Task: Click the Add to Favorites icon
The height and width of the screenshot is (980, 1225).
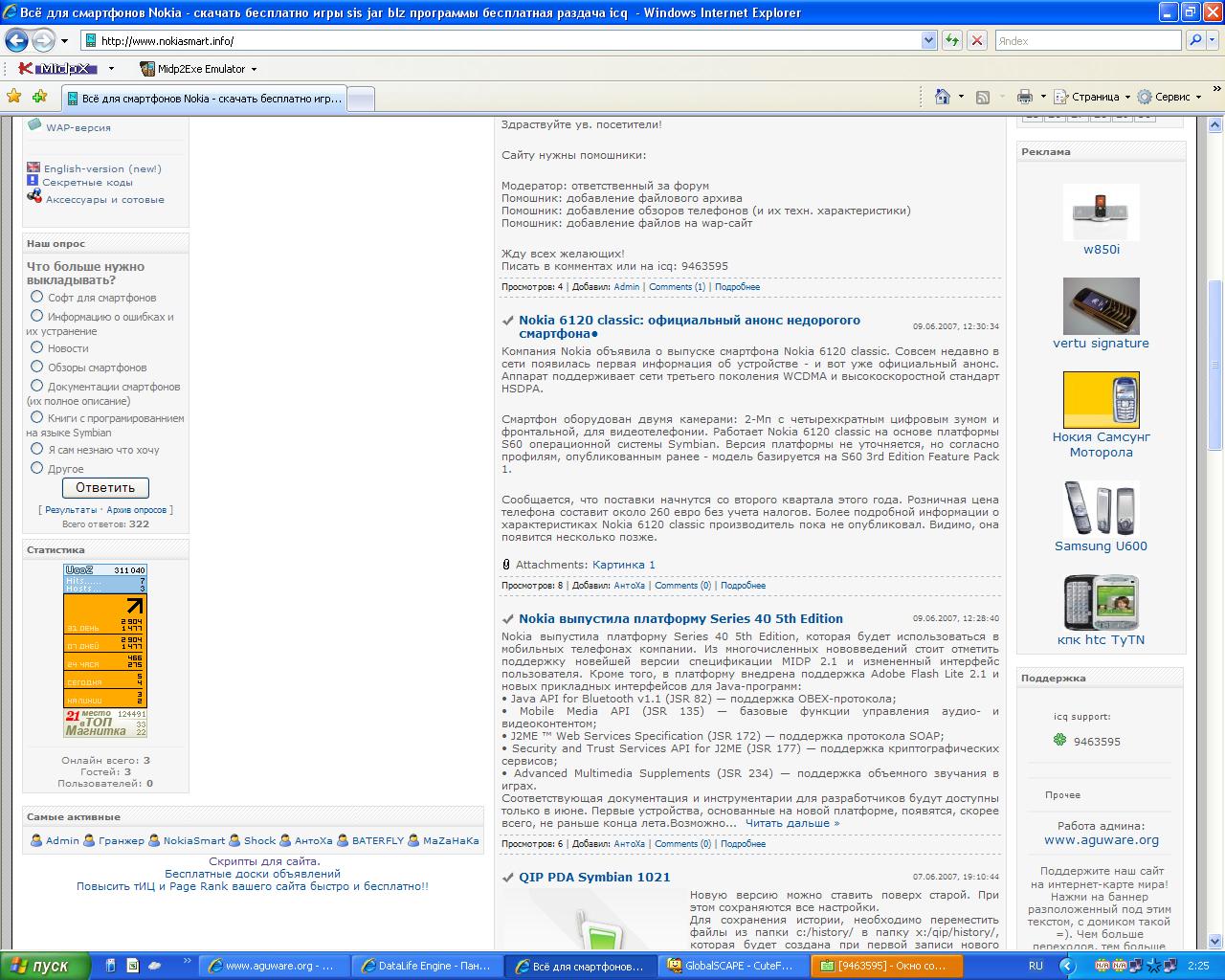Action: pos(39,97)
